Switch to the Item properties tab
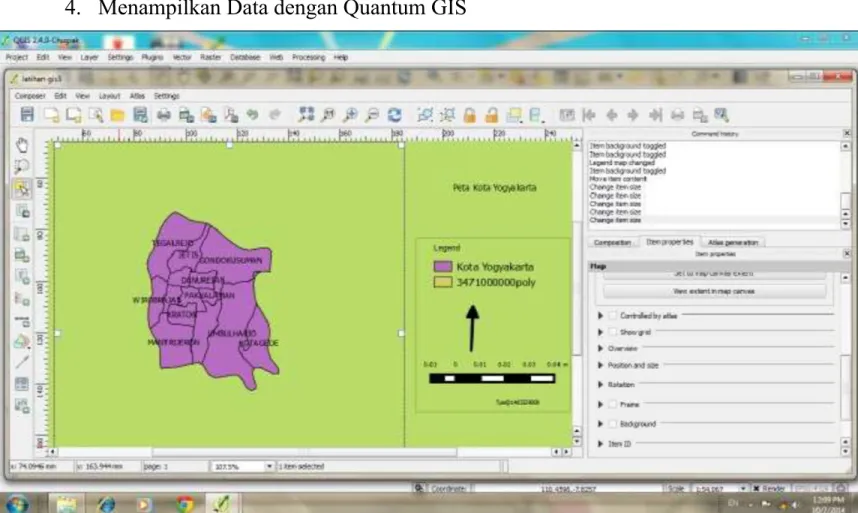 pos(669,242)
